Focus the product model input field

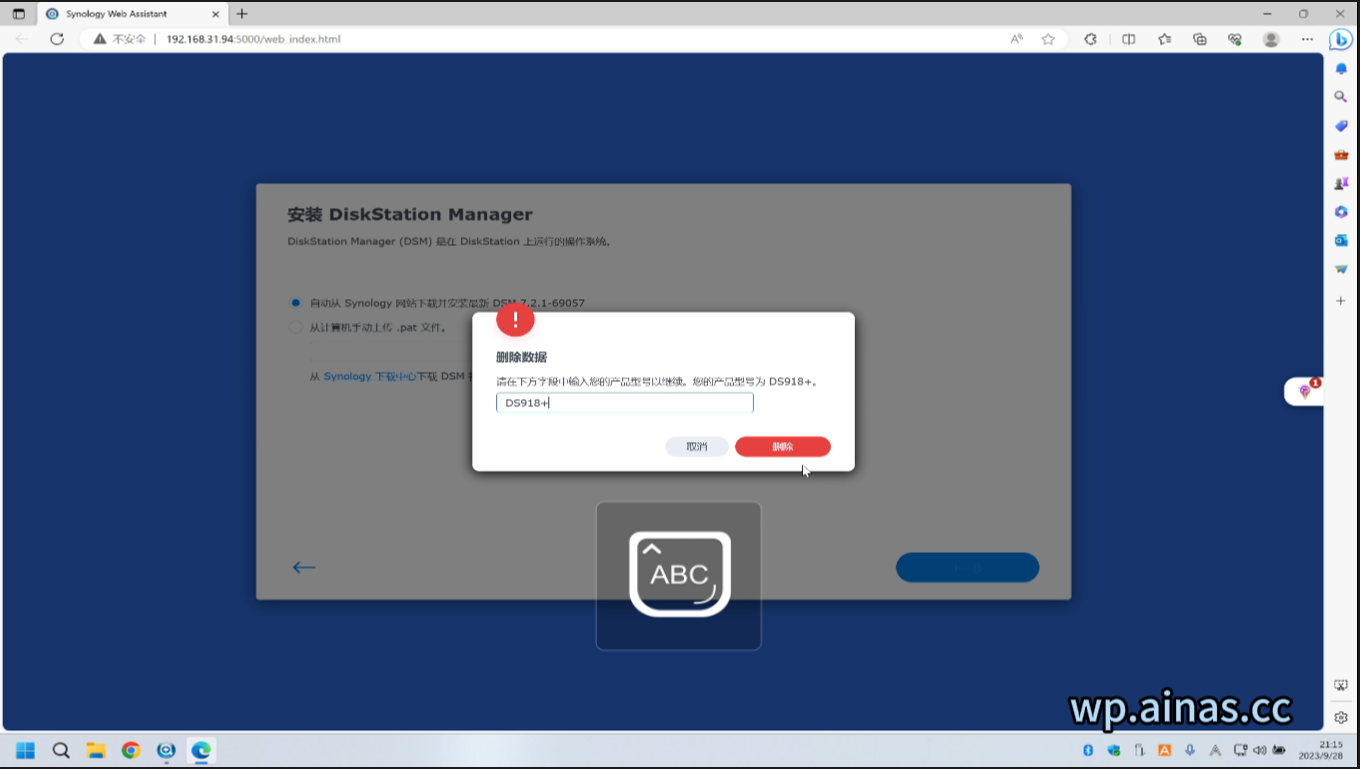coord(624,403)
